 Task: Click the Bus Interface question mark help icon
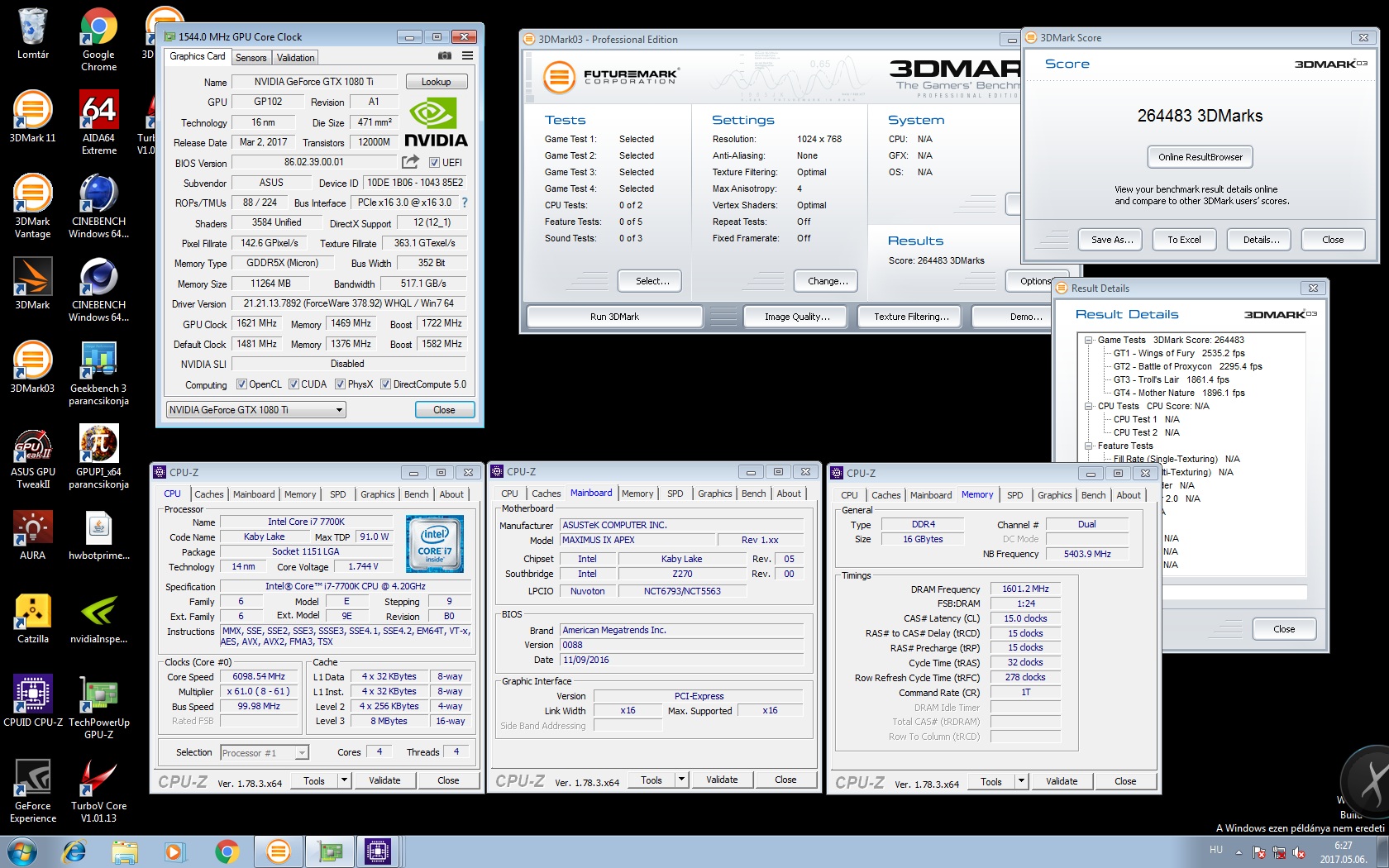point(465,203)
